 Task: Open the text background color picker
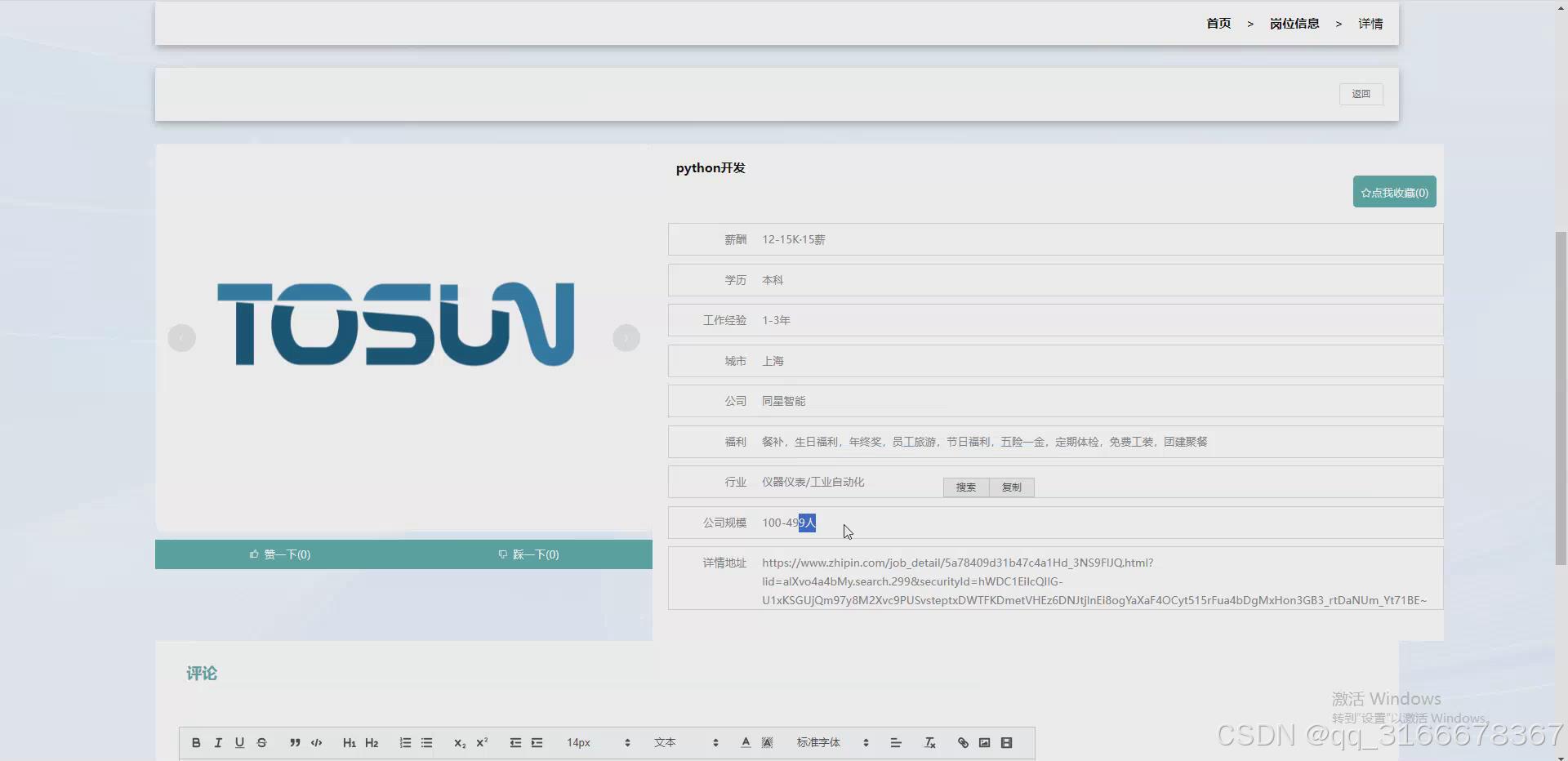click(767, 743)
